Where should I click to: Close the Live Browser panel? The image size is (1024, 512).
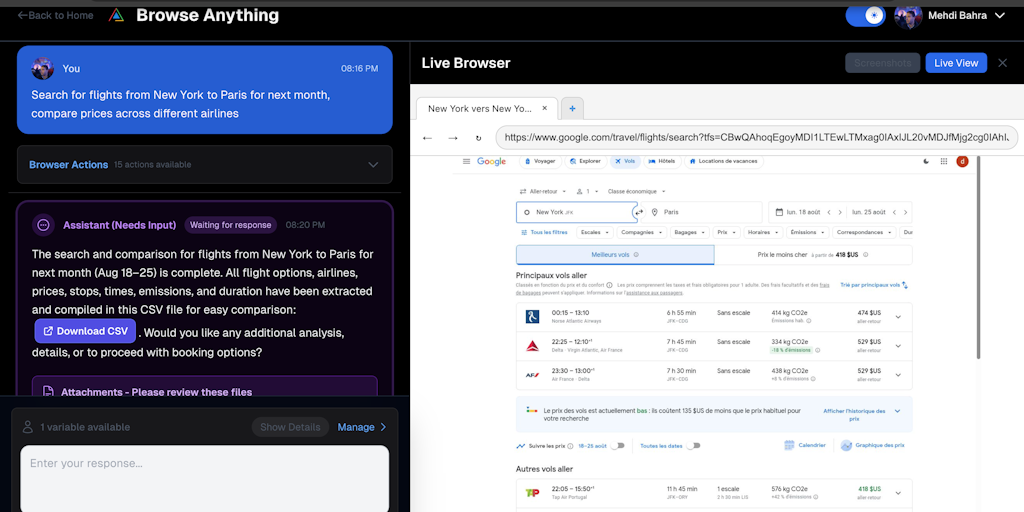click(x=1002, y=63)
